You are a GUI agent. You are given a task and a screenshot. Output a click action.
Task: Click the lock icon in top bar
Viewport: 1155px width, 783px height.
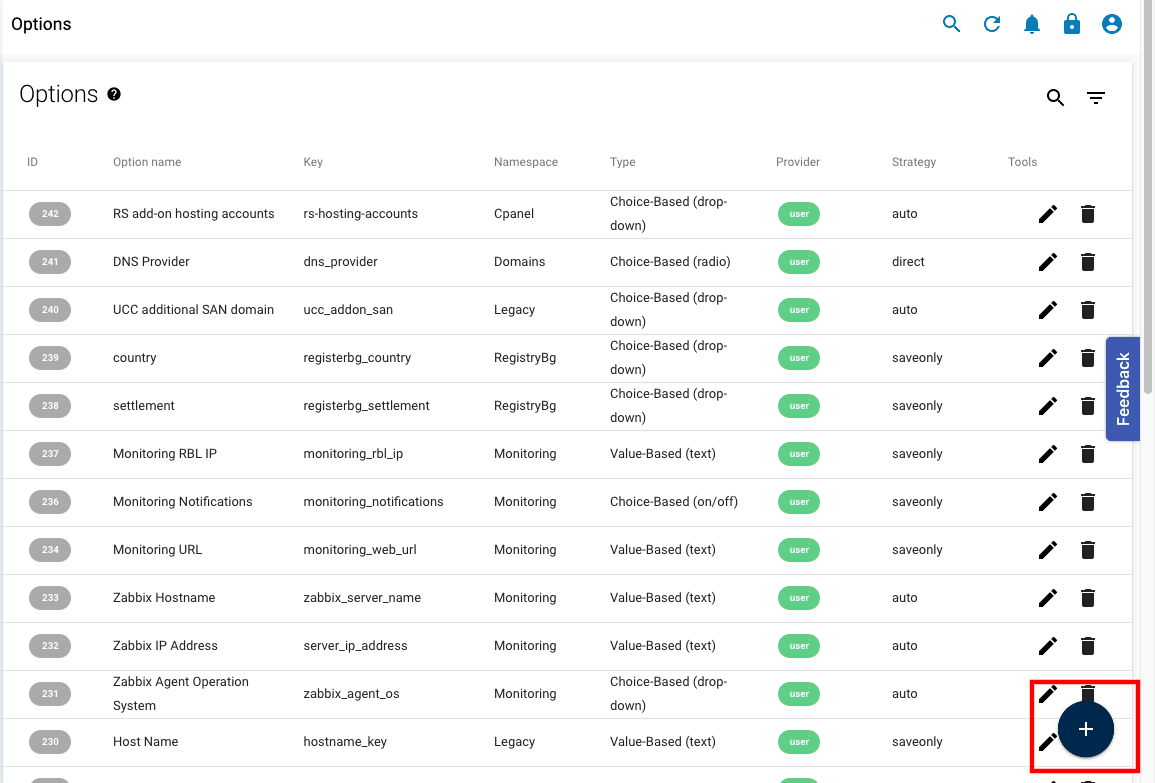(x=1072, y=23)
